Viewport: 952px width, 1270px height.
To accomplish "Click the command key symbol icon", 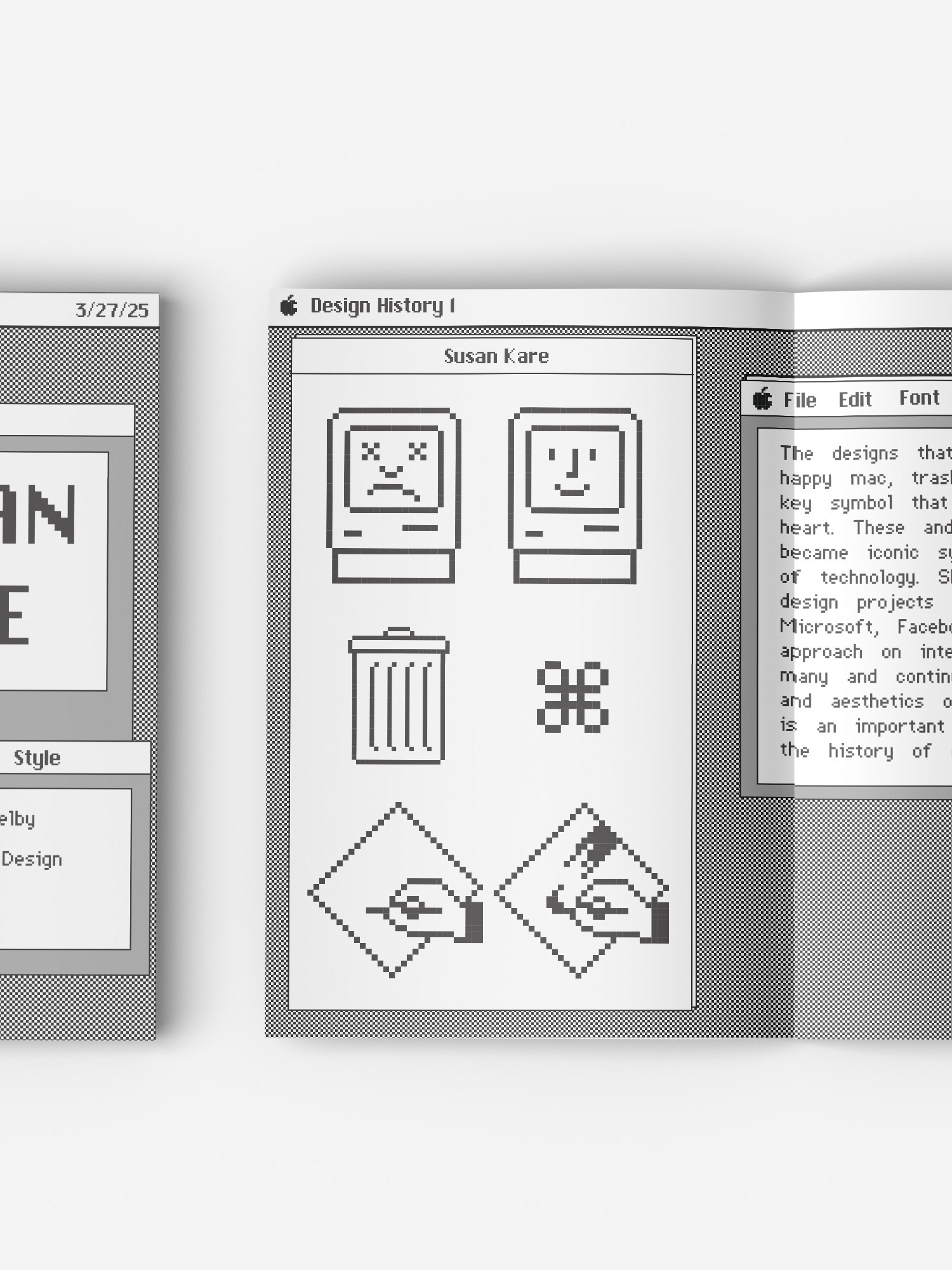I will (x=572, y=697).
